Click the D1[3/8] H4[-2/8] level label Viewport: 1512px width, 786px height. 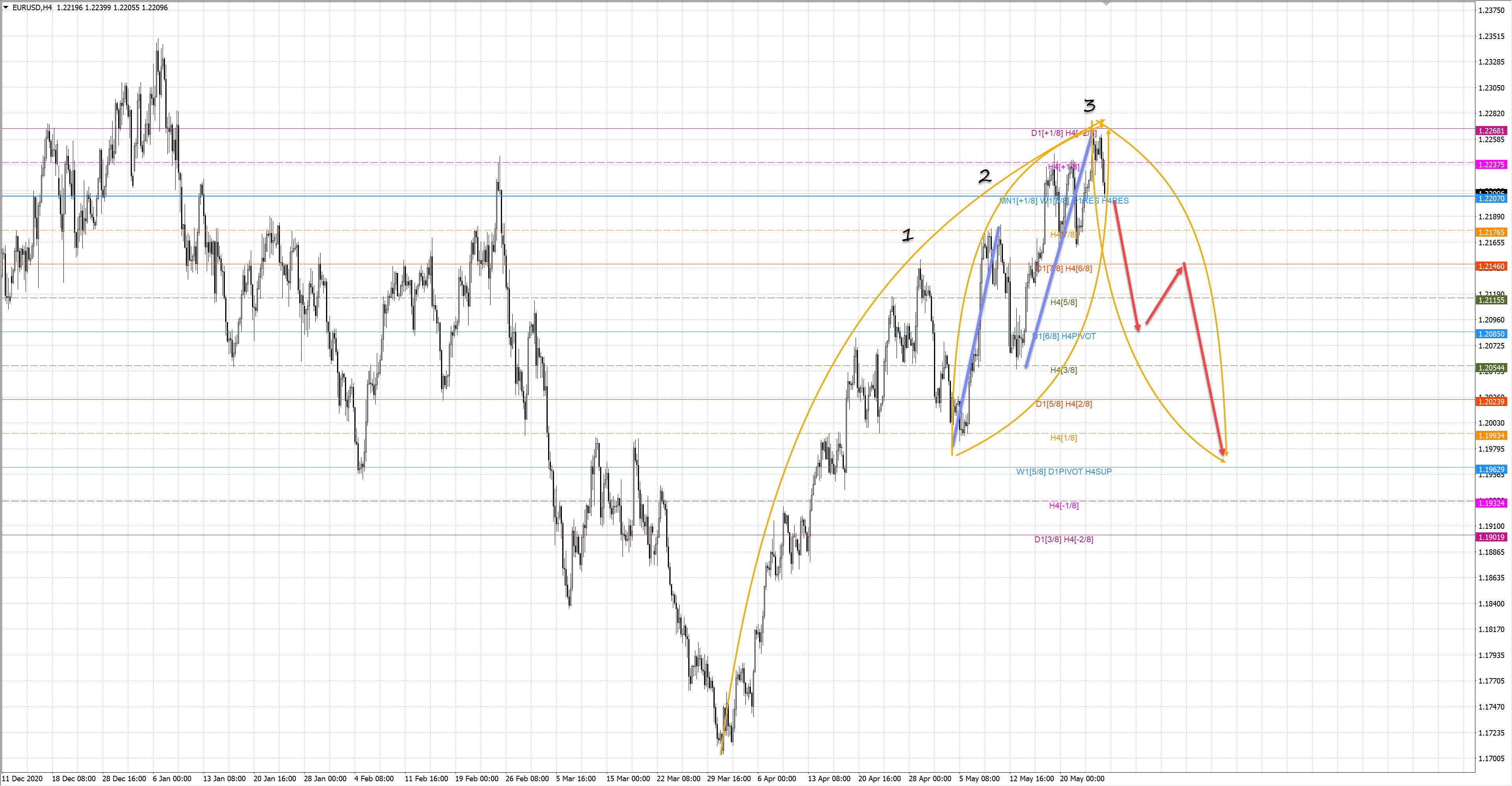[x=1064, y=539]
